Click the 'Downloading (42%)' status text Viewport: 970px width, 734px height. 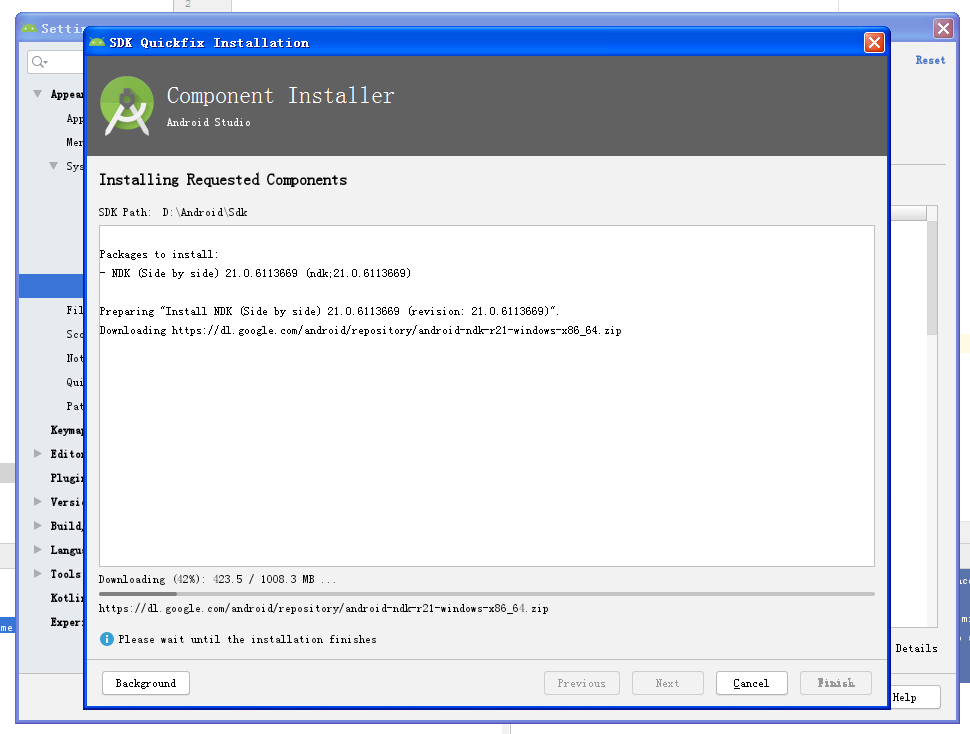pos(217,579)
